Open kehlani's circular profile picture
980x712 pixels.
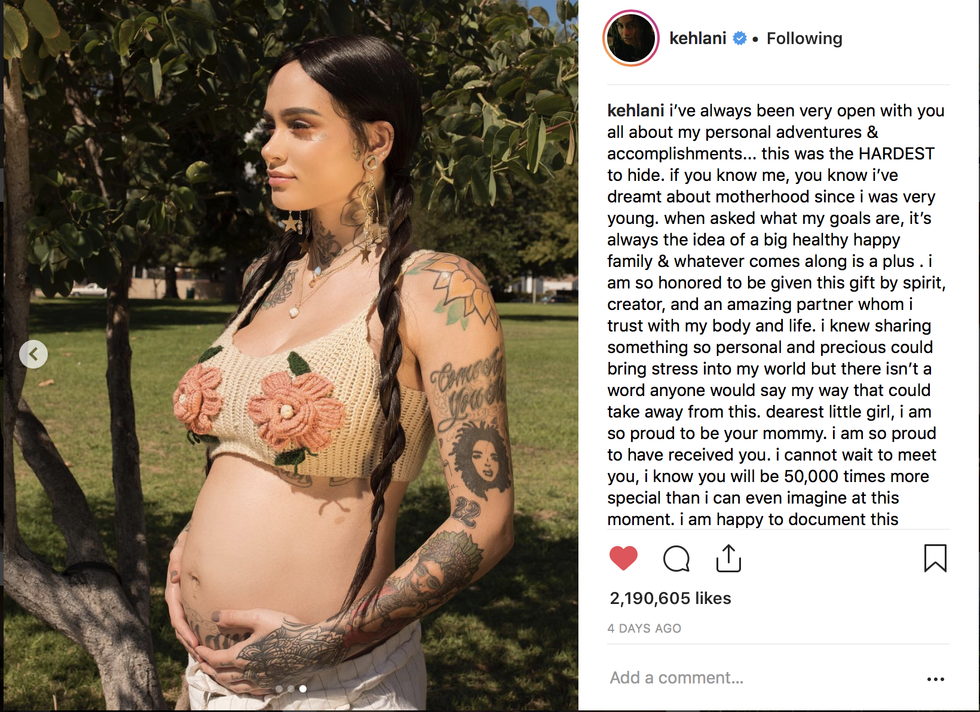631,38
